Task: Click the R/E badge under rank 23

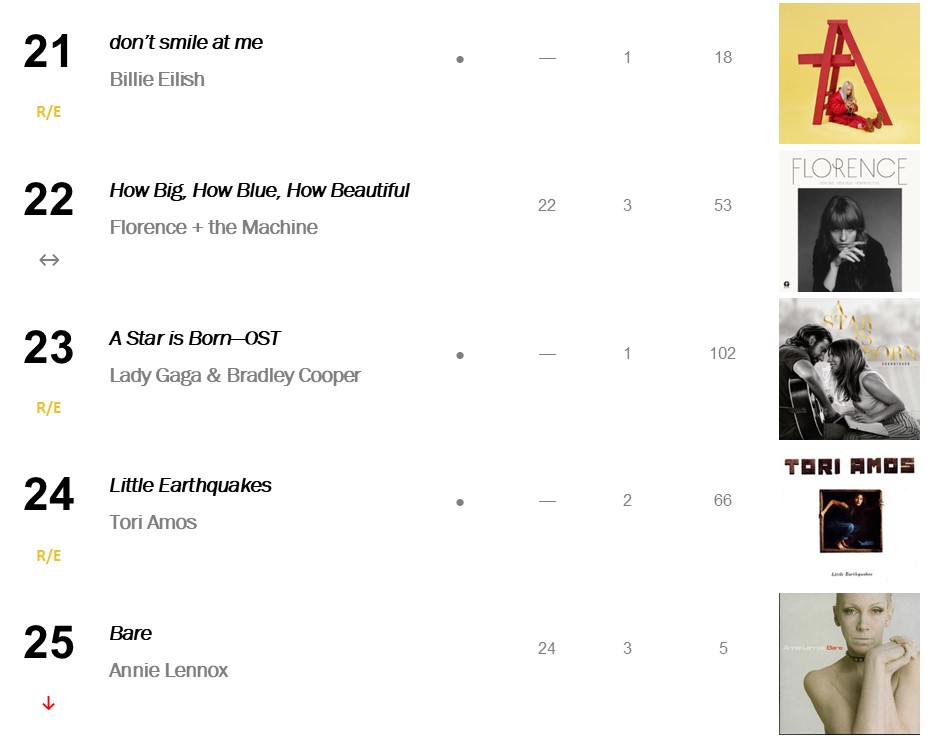Action: 48,408
